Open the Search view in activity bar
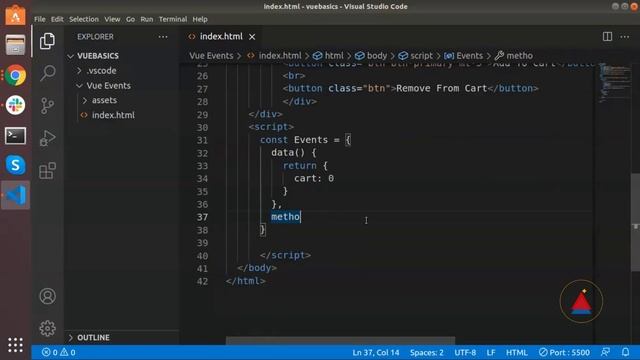Screen dimensions: 640x360 pyautogui.click(x=47, y=73)
